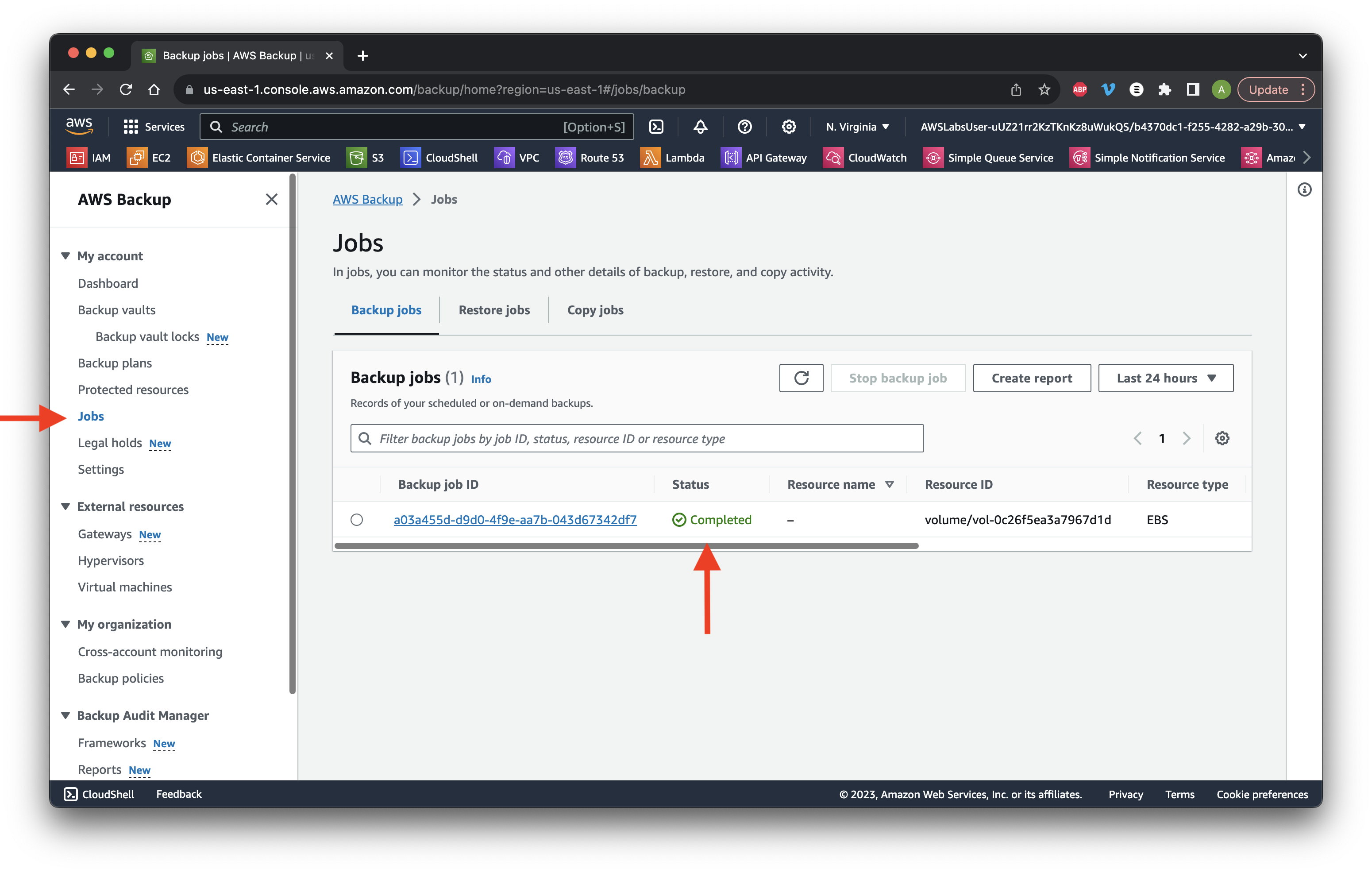
Task: Select the browser tab Backup jobs | AWS Backup
Action: click(x=236, y=55)
